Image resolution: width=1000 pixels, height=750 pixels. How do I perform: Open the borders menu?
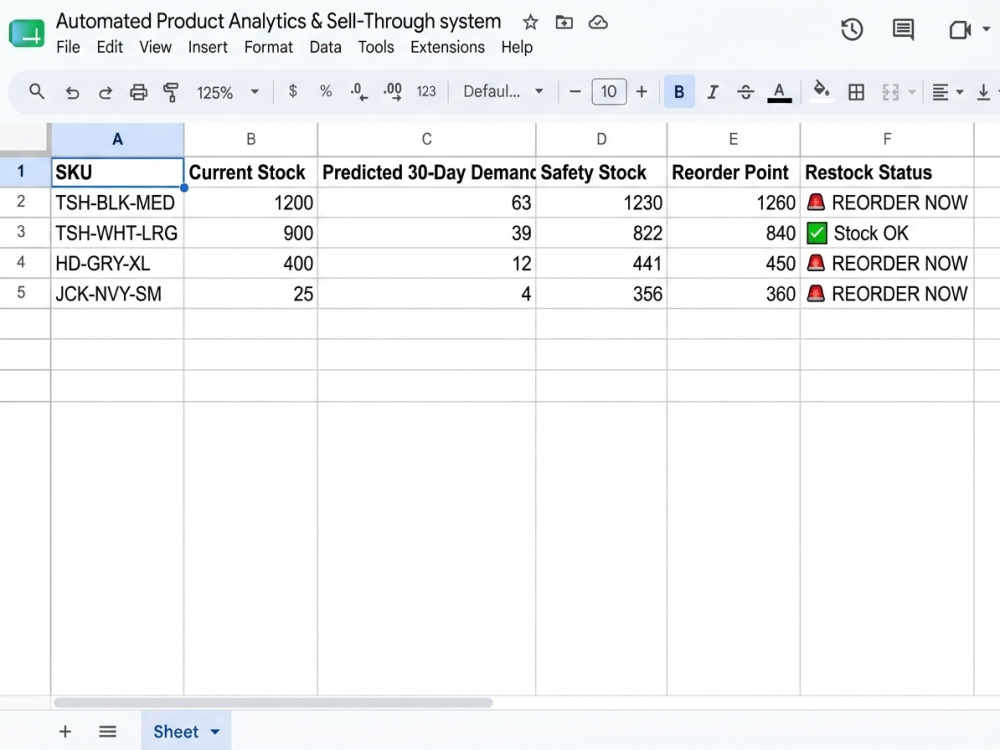coord(857,92)
